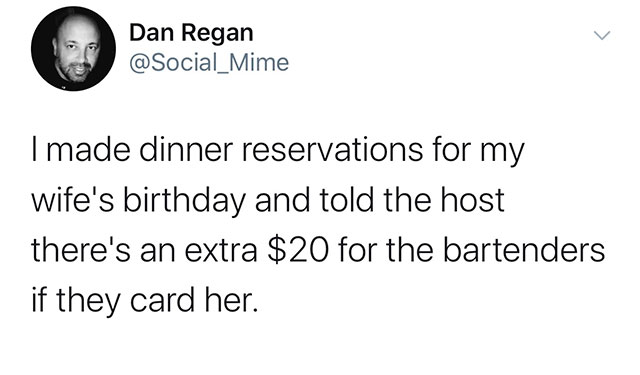This screenshot has width=640, height=375.
Task: Visit the @Social_Mime handle link
Action: (x=209, y=62)
